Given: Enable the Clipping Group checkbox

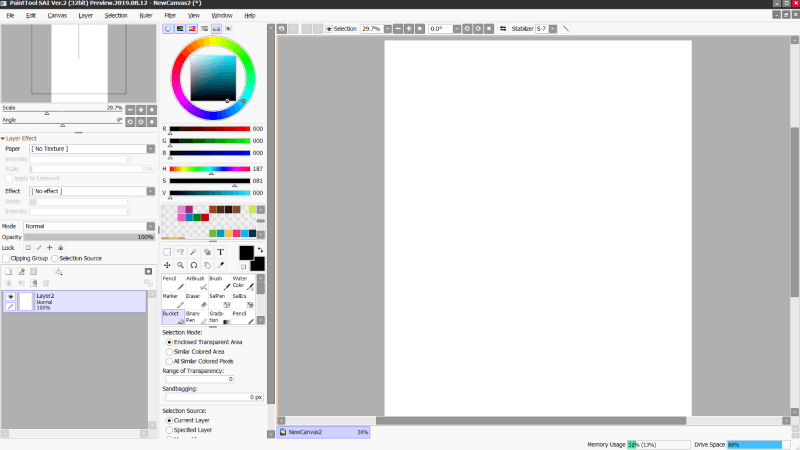Looking at the screenshot, I should coord(6,258).
